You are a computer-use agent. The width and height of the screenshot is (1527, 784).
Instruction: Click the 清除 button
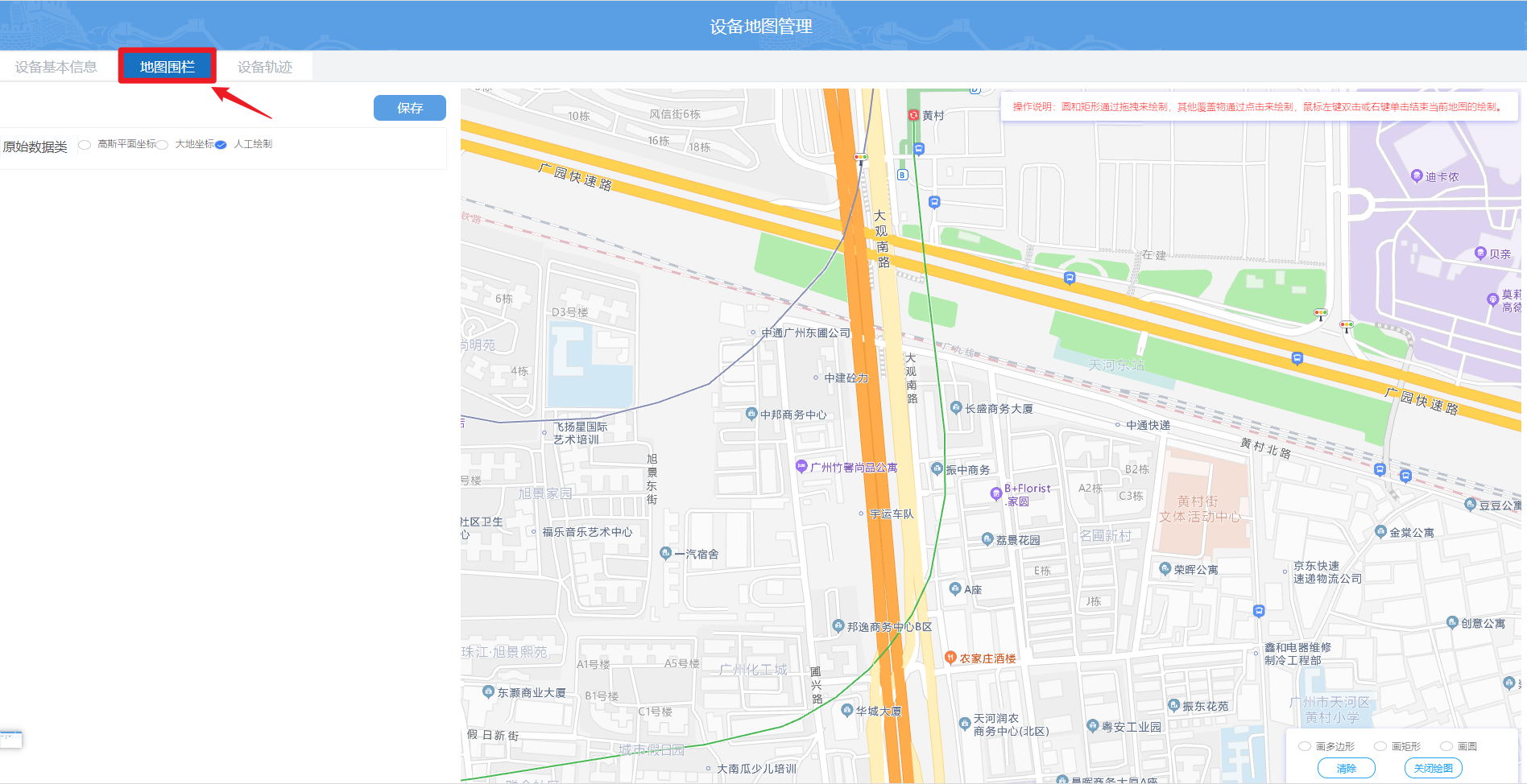click(1347, 768)
